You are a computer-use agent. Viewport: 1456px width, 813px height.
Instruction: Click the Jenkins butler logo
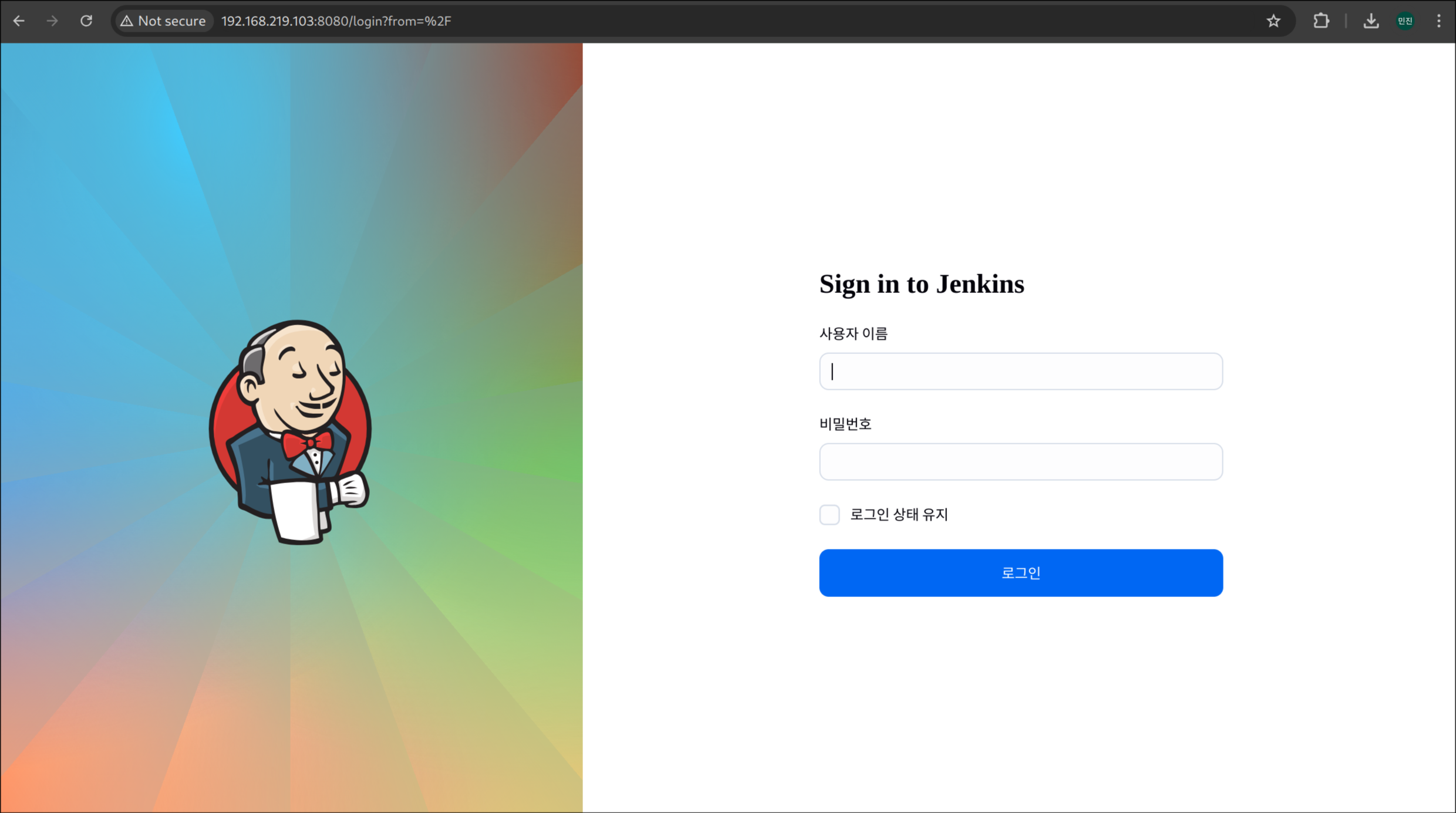pos(291,431)
